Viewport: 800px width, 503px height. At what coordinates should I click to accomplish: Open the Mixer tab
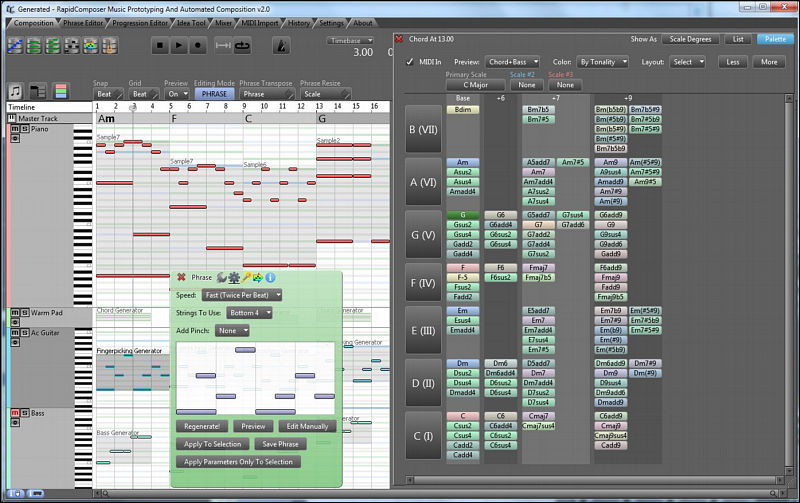coord(223,23)
